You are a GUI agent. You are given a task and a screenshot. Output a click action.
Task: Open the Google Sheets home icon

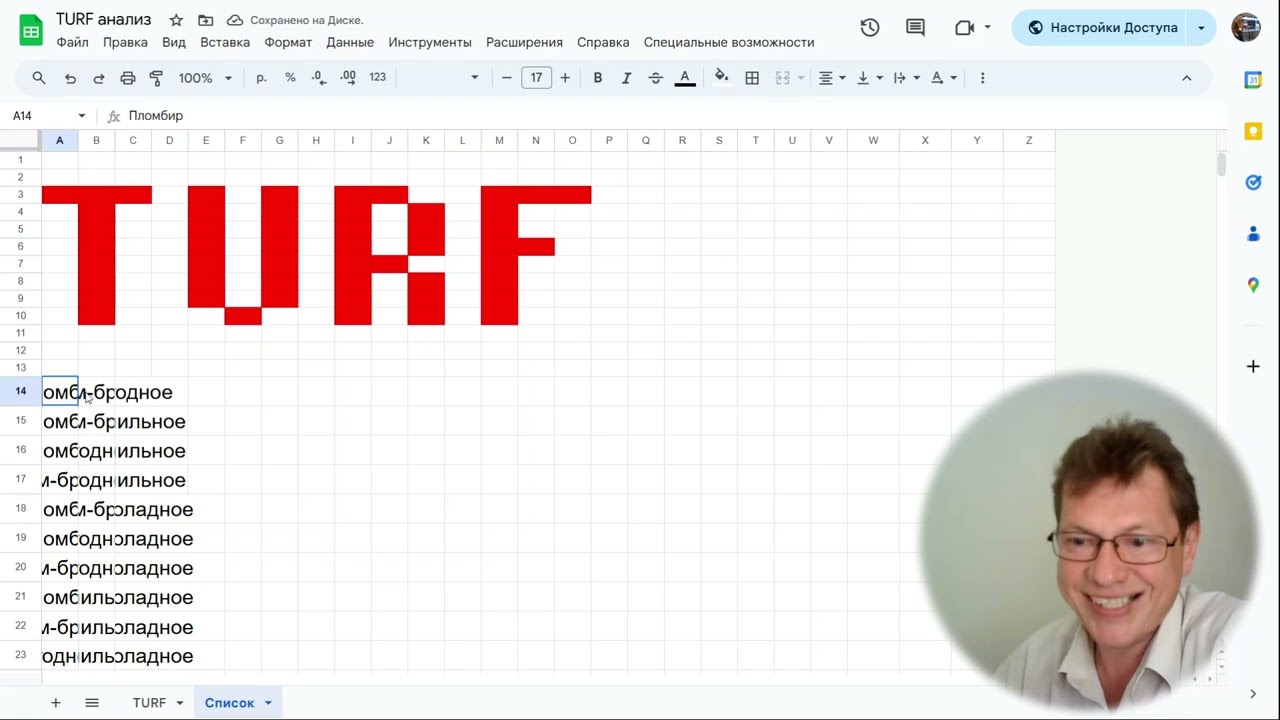(x=31, y=30)
